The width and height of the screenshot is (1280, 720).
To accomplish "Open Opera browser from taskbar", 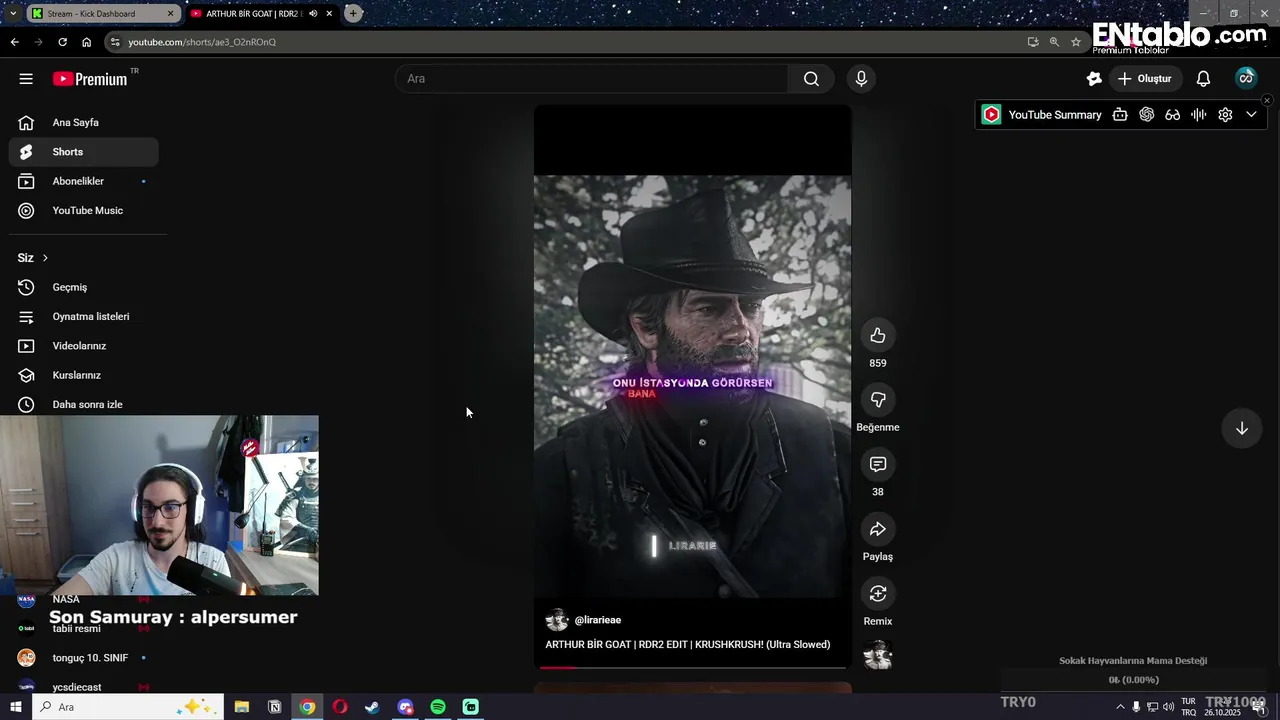I will (x=340, y=707).
